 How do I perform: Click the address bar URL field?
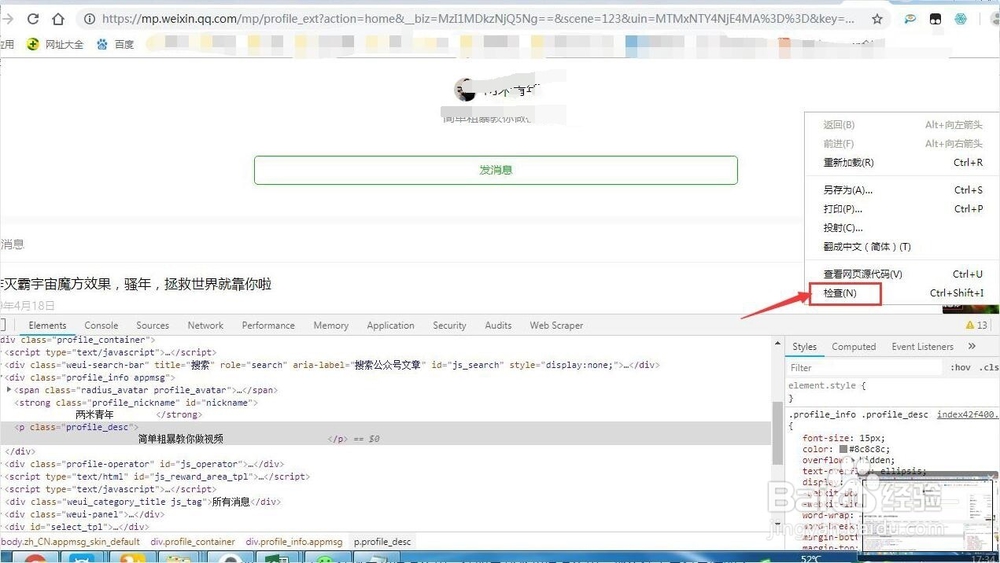pyautogui.click(x=478, y=19)
